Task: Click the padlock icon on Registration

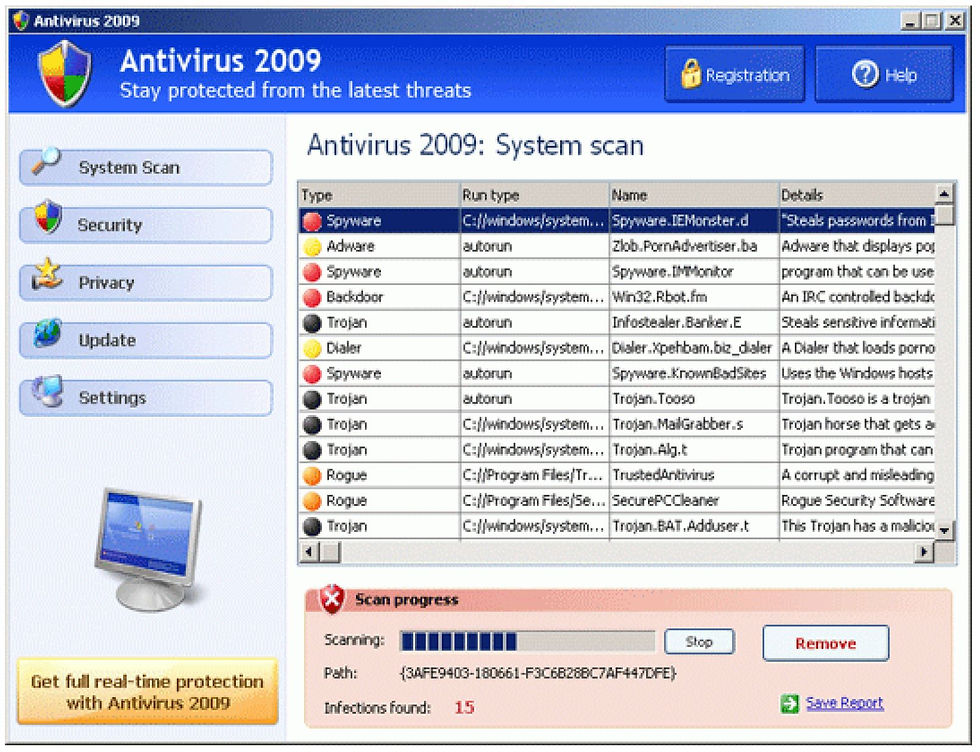Action: click(x=690, y=73)
